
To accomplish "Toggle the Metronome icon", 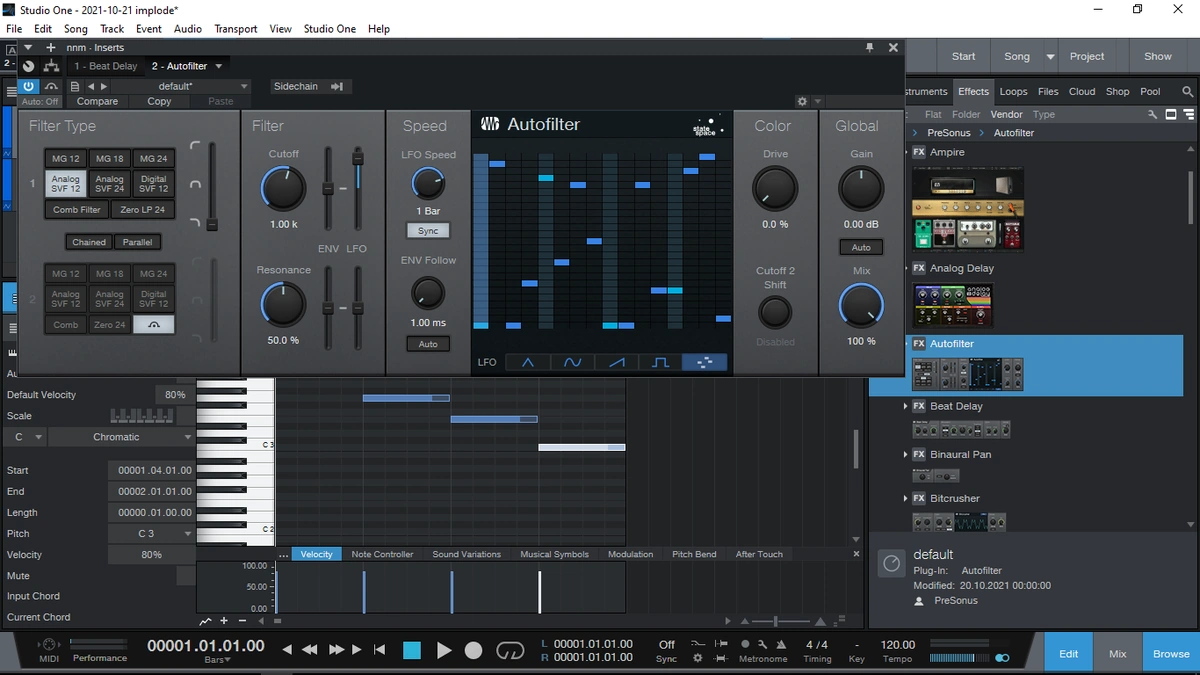I will (780, 644).
